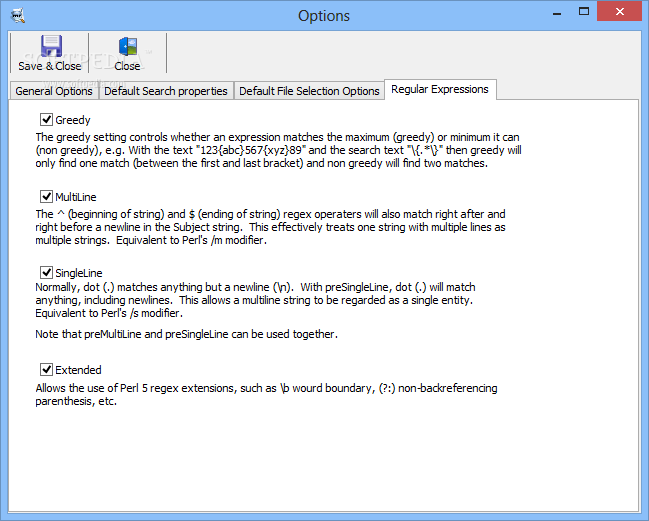
Task: Switch to the General Options tab
Action: 54,91
